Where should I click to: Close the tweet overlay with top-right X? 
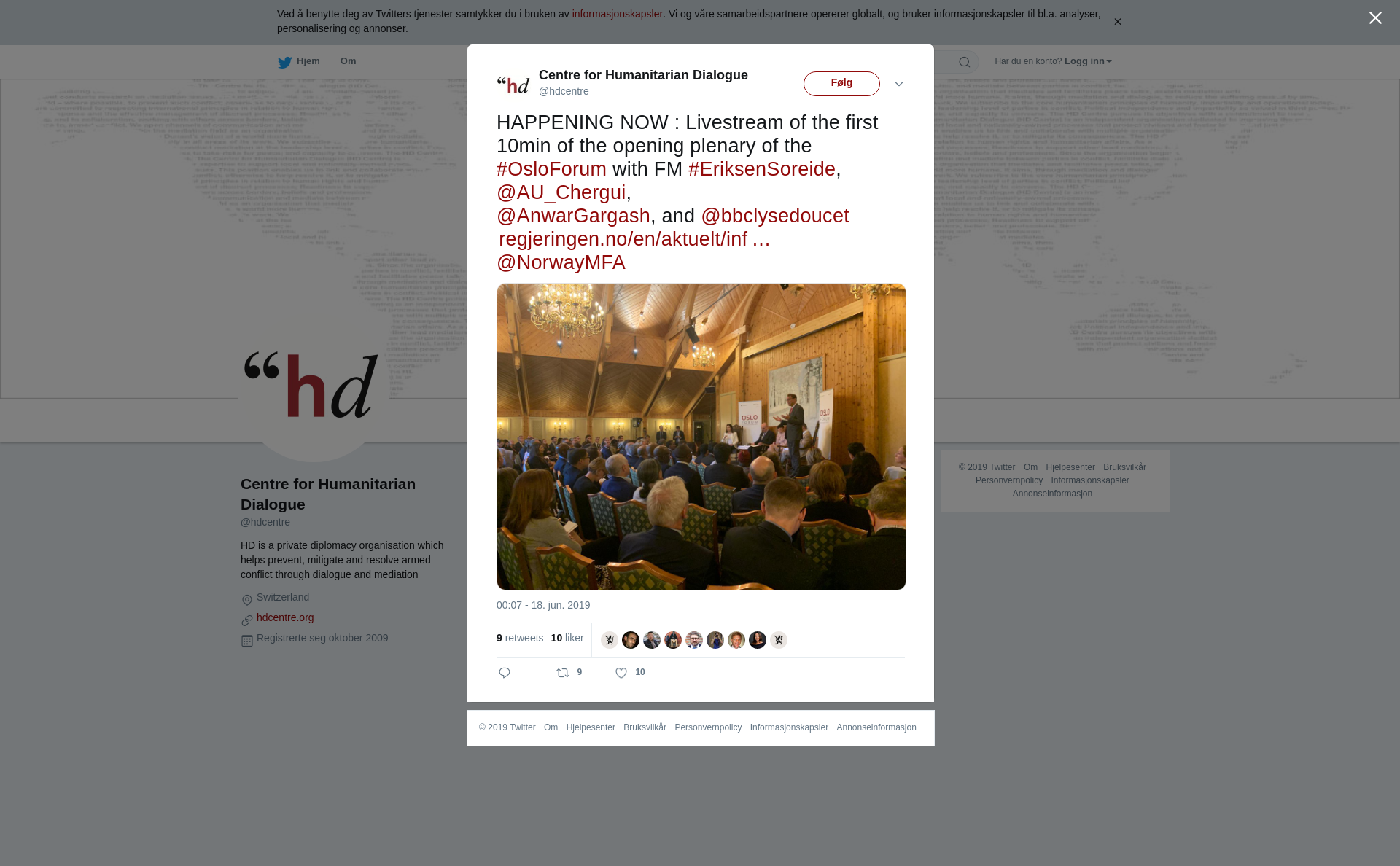[1375, 18]
